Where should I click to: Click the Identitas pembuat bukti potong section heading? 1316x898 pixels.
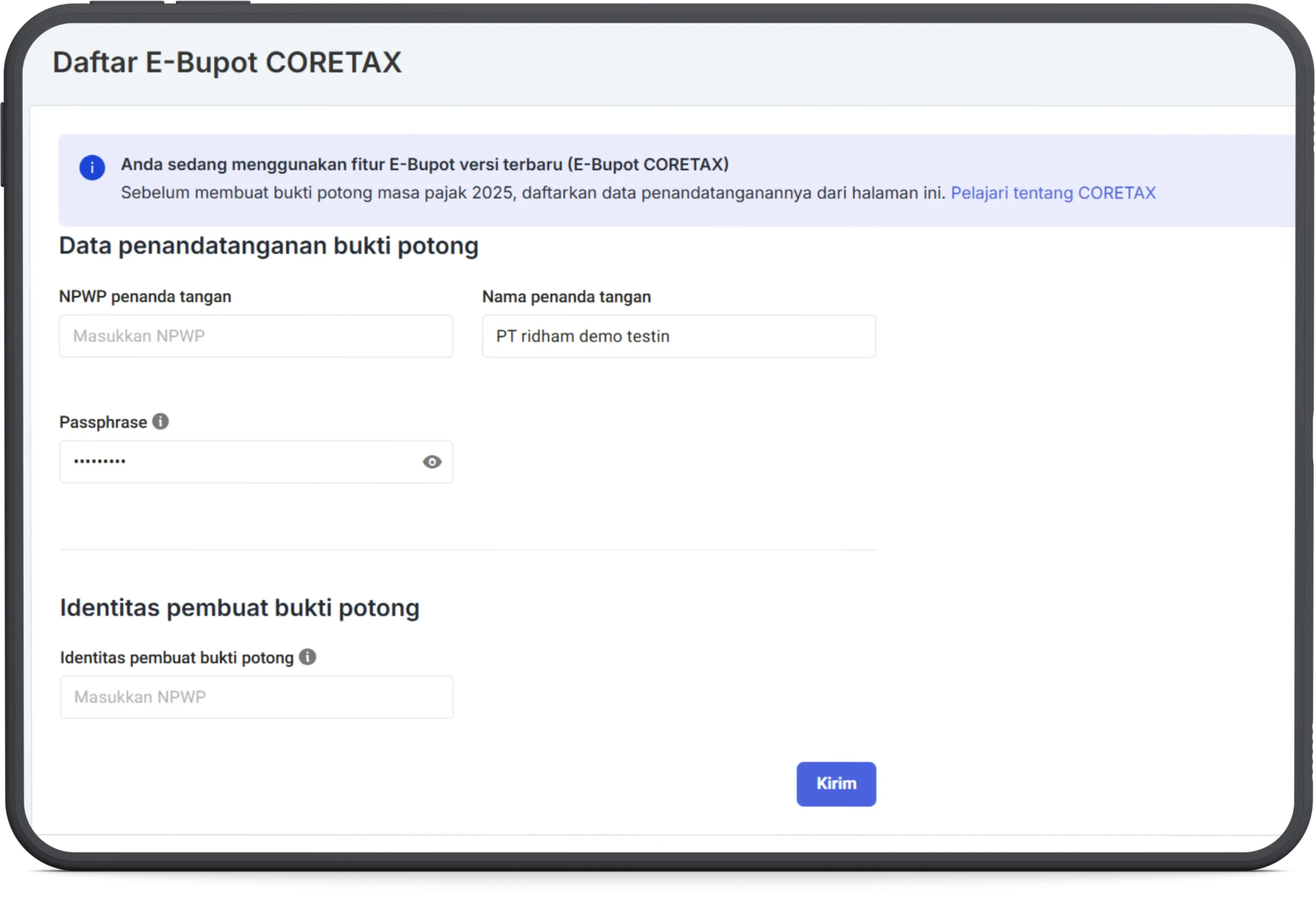coord(240,608)
